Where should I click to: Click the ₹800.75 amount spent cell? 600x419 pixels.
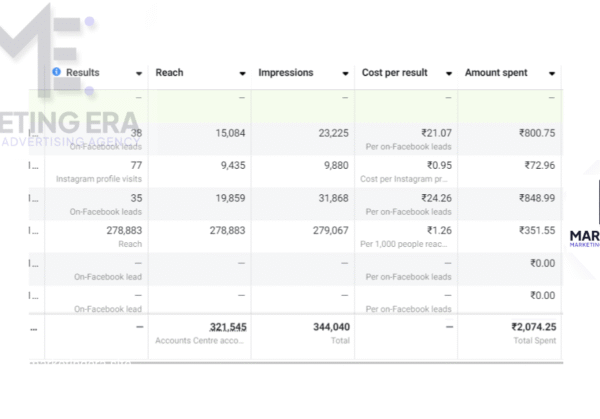(537, 133)
